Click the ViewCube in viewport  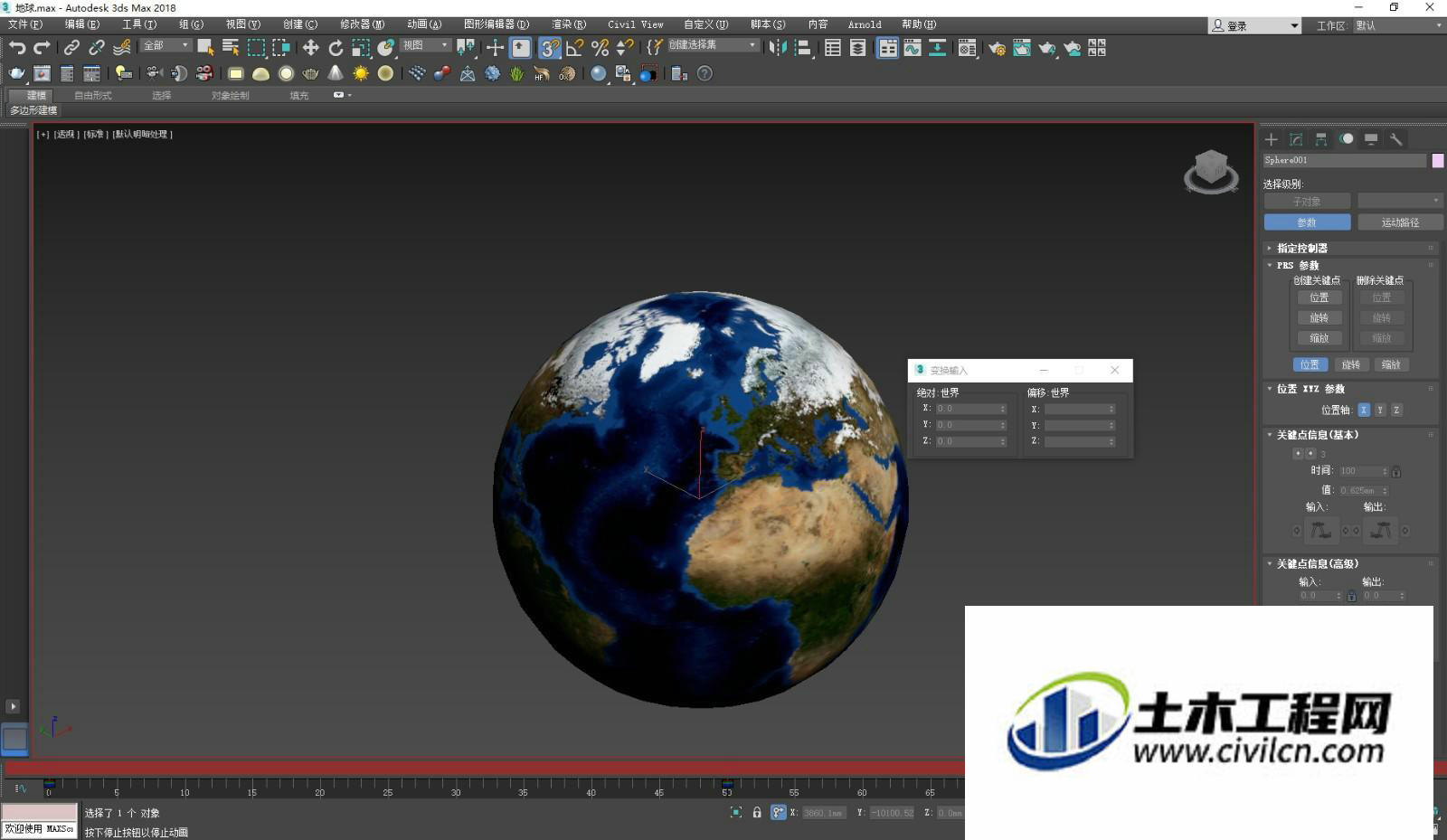(1211, 171)
